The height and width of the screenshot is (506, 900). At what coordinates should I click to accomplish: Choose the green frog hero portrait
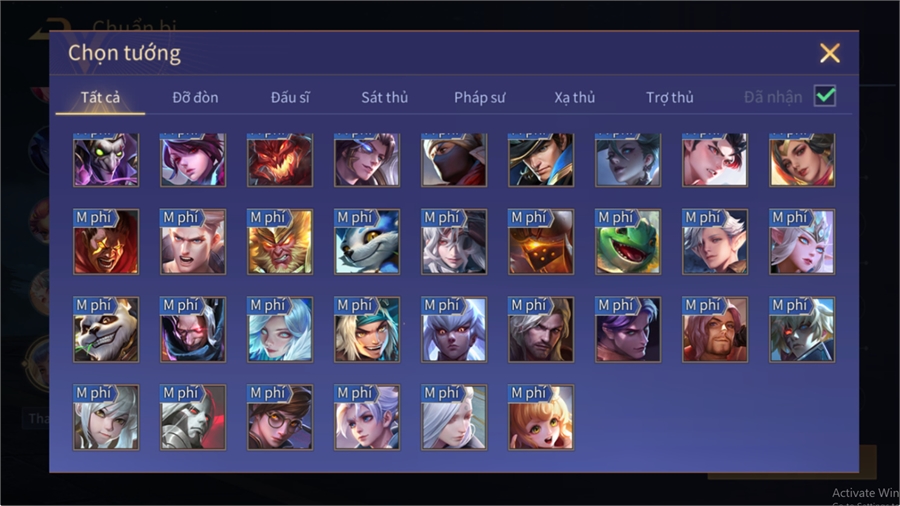[627, 242]
